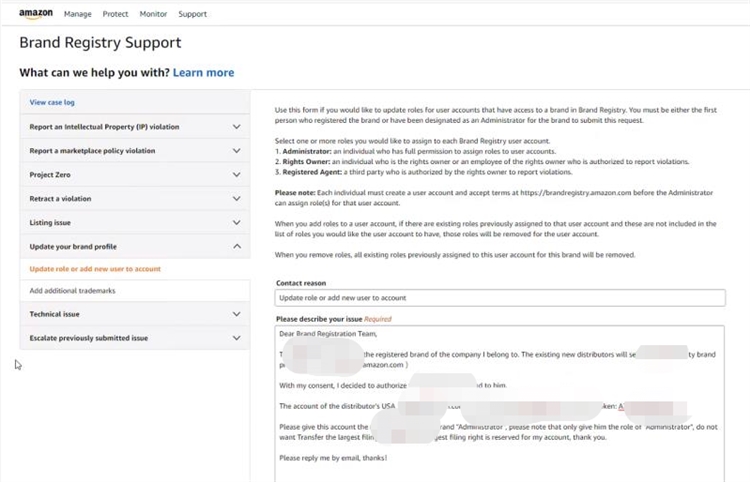Select Add additional trademarks
The height and width of the screenshot is (482, 750).
pyautogui.click(x=72, y=291)
